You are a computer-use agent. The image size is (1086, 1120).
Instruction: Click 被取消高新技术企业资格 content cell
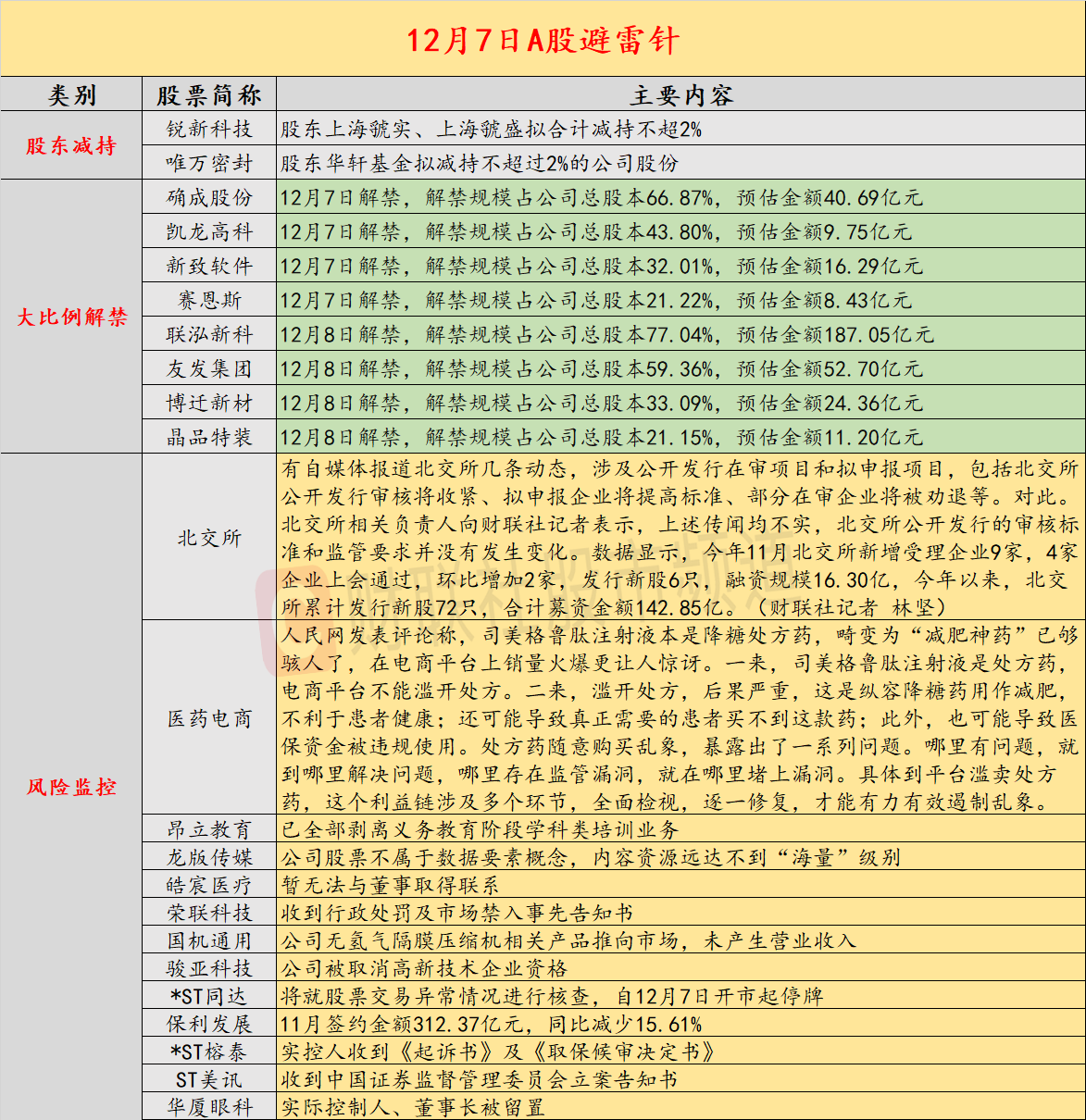click(x=680, y=968)
